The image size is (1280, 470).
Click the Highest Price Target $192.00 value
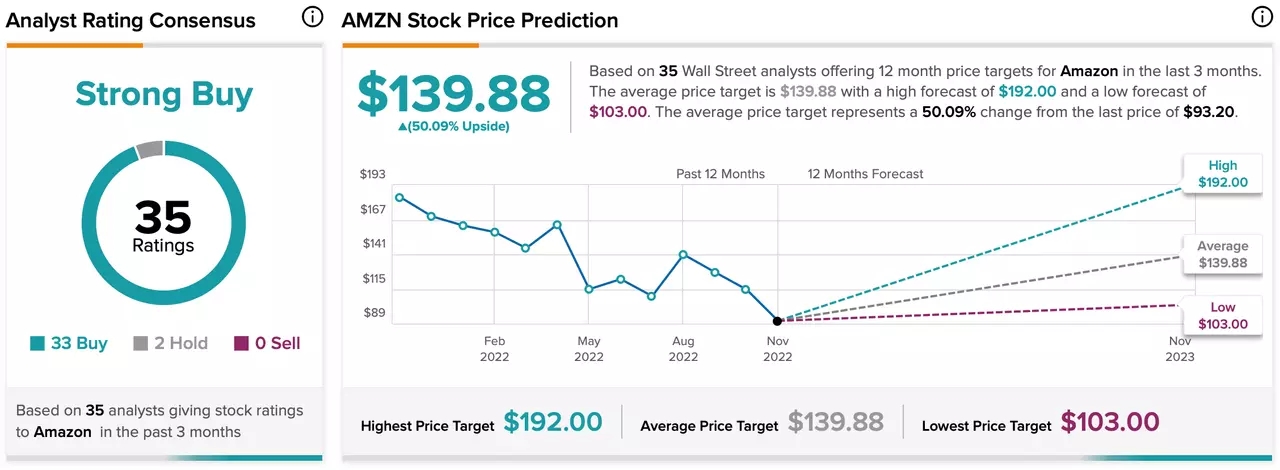coord(552,423)
